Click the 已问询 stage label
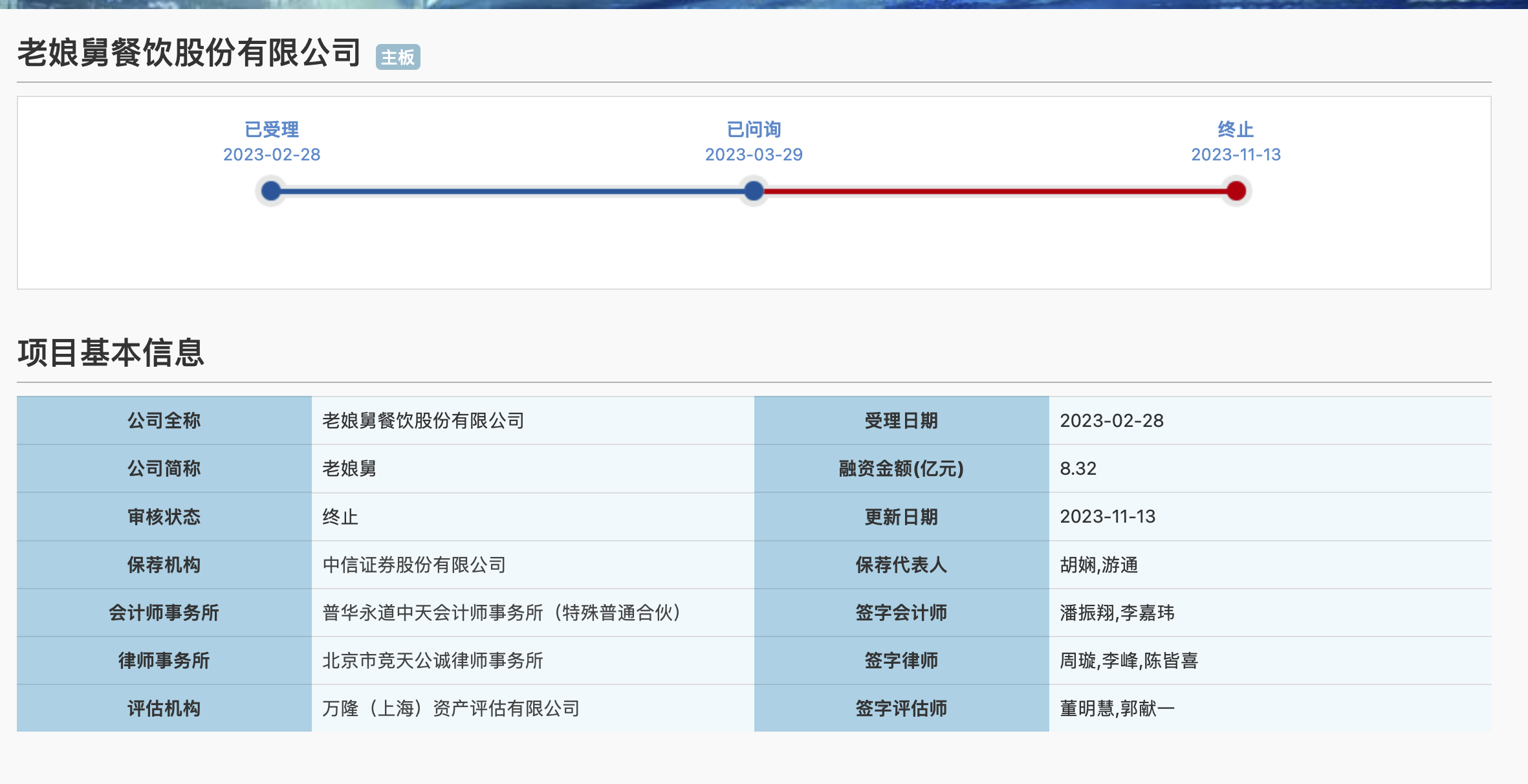 click(x=754, y=129)
